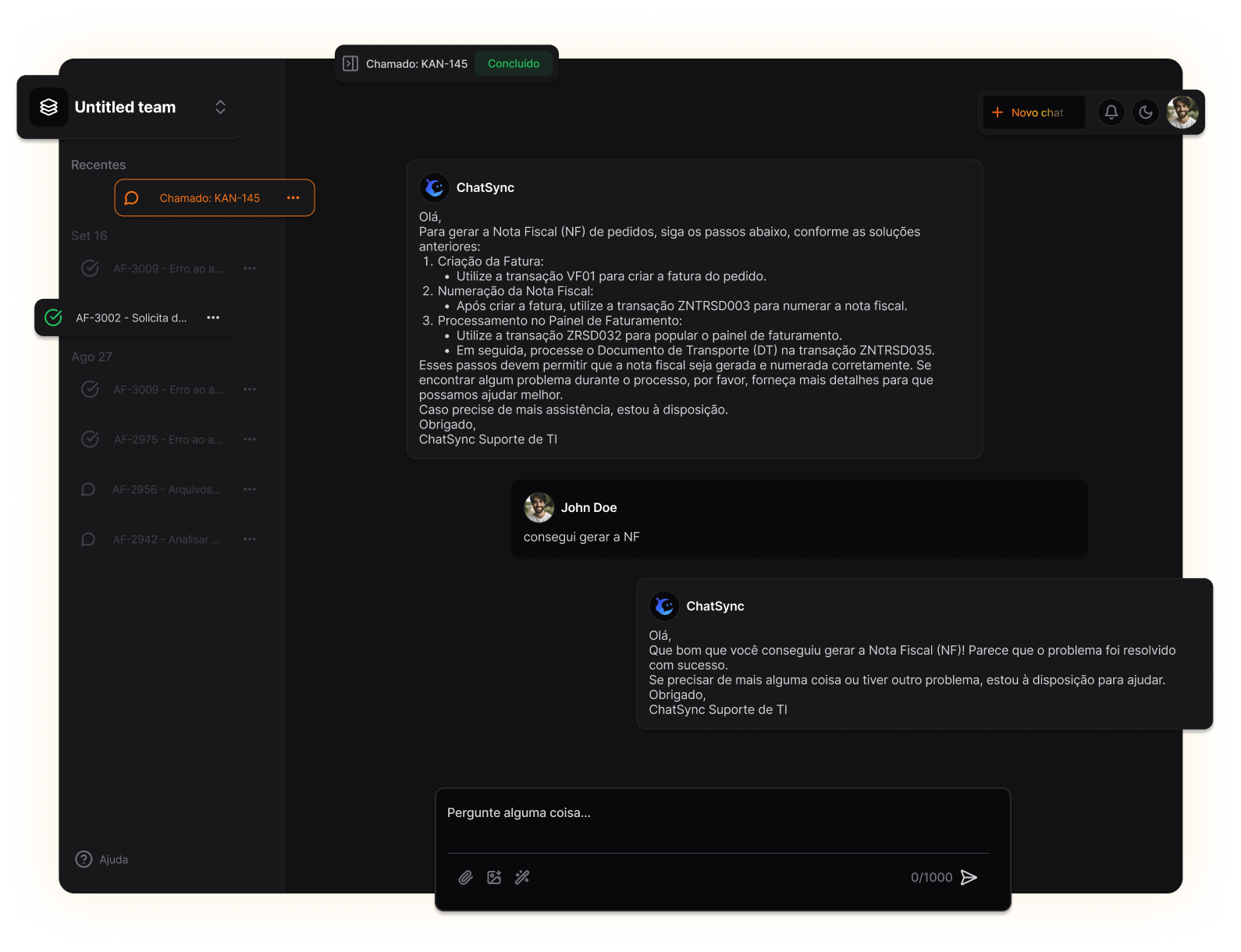Open the AF-2956 - Arquivos chat
This screenshot has width=1241, height=952.
click(167, 489)
